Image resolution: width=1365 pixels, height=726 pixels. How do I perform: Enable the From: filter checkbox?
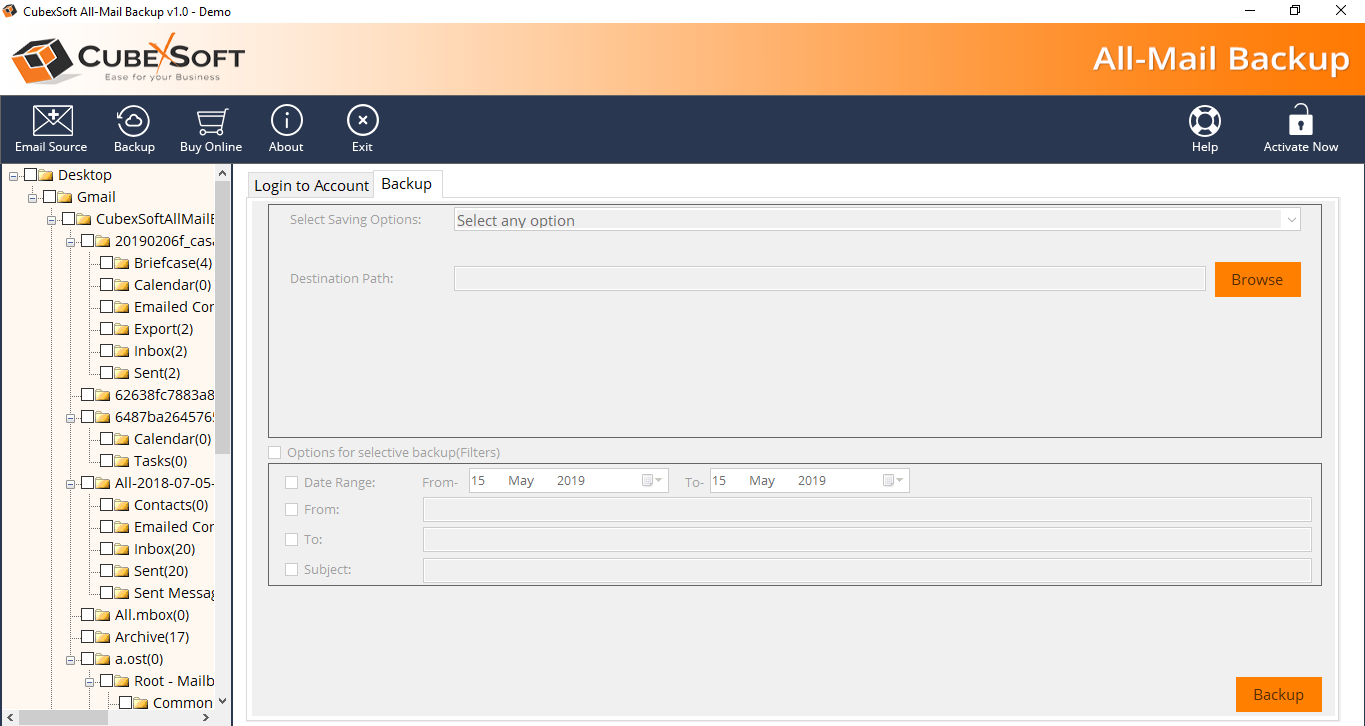292,509
